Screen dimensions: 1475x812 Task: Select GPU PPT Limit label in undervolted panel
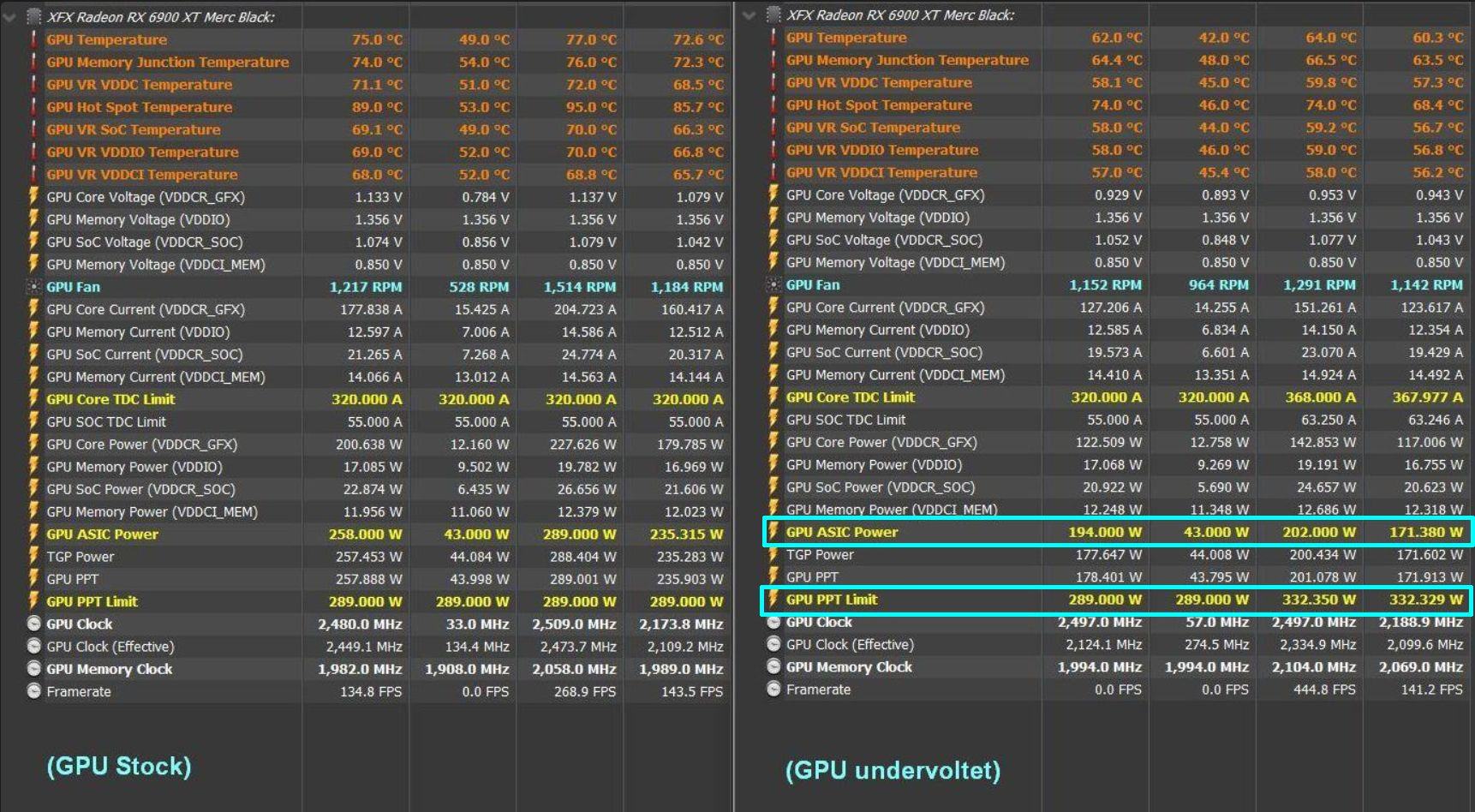pyautogui.click(x=832, y=600)
